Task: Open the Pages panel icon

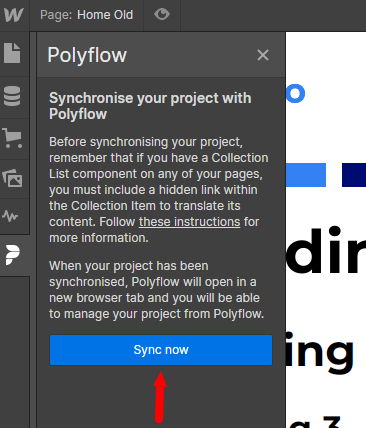Action: (x=12, y=53)
